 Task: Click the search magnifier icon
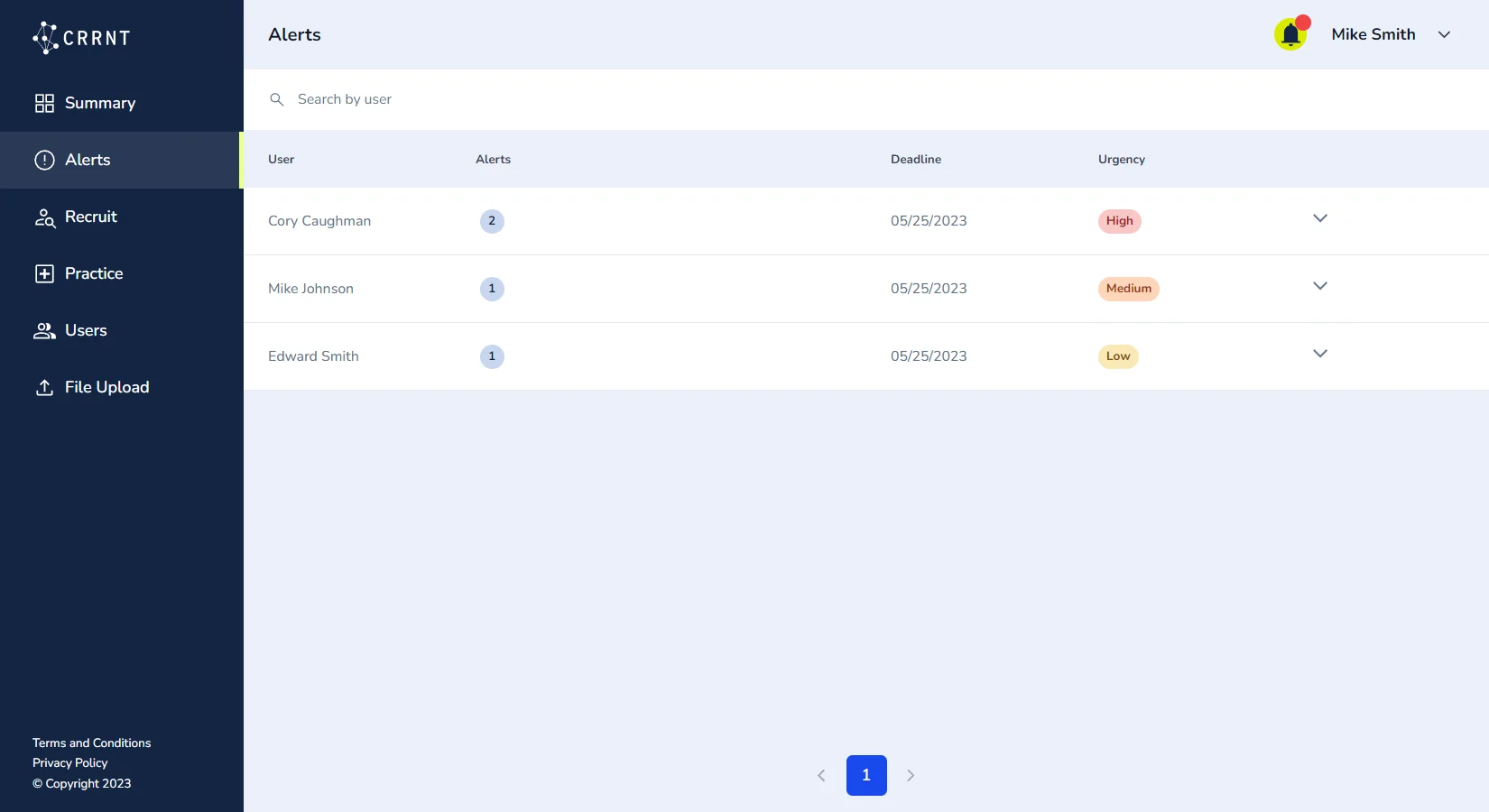(277, 99)
